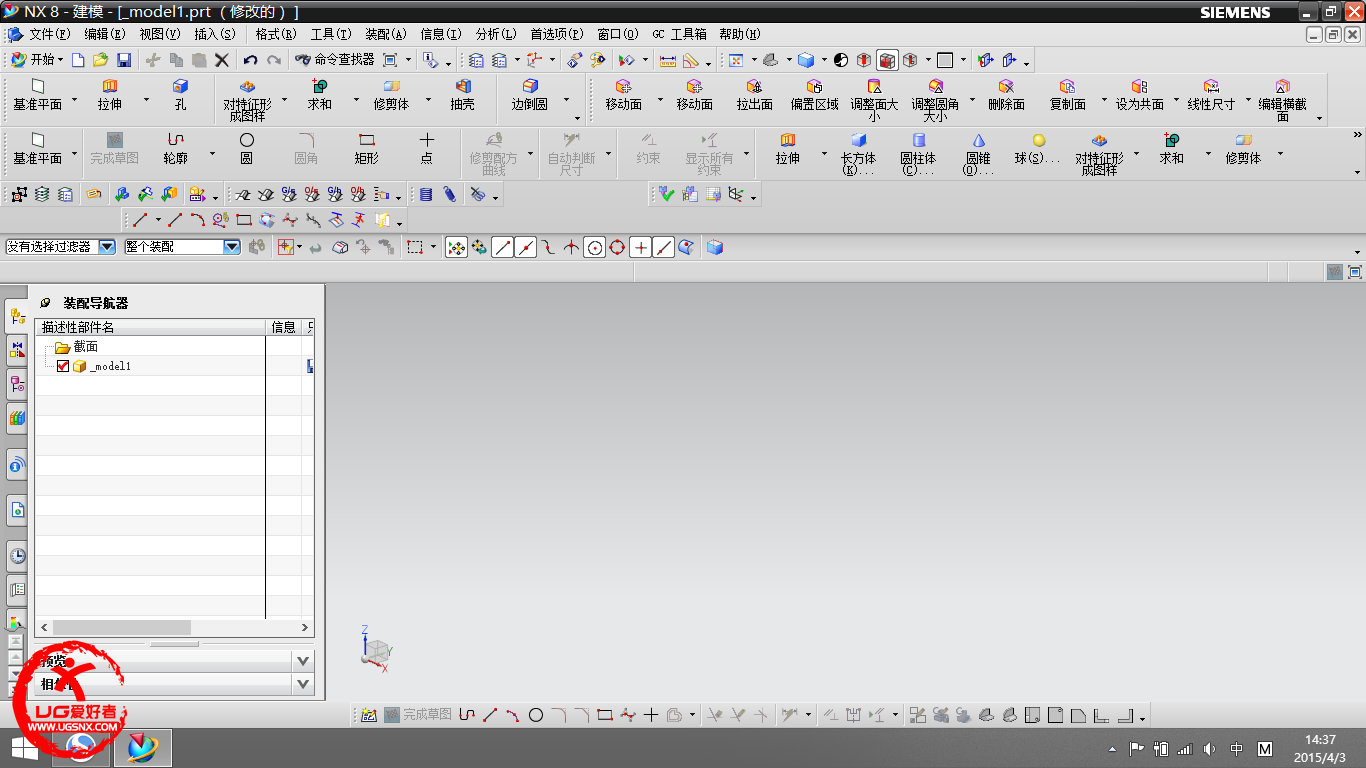
Task: Toggle point on curve snap
Action: (x=664, y=247)
